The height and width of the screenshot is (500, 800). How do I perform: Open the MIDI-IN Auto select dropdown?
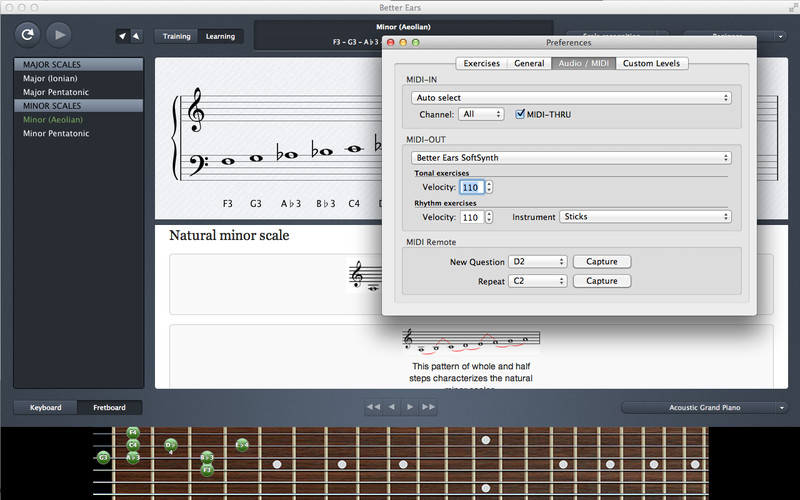tap(571, 97)
